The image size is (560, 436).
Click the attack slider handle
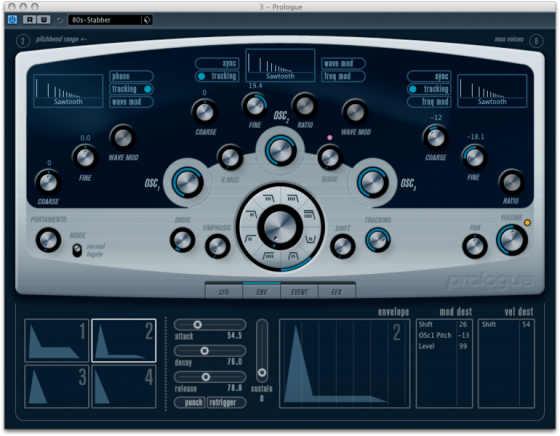(198, 325)
